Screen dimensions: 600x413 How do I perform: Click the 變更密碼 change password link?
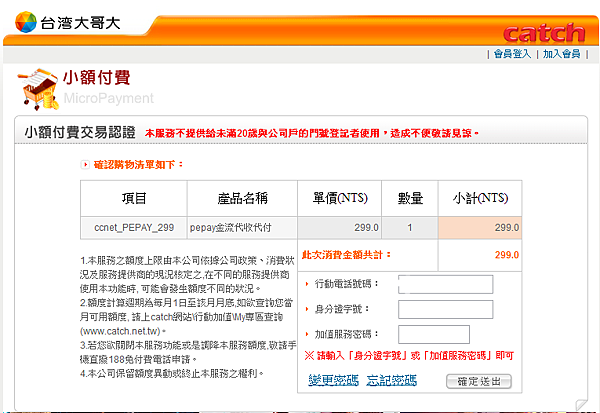tap(333, 380)
